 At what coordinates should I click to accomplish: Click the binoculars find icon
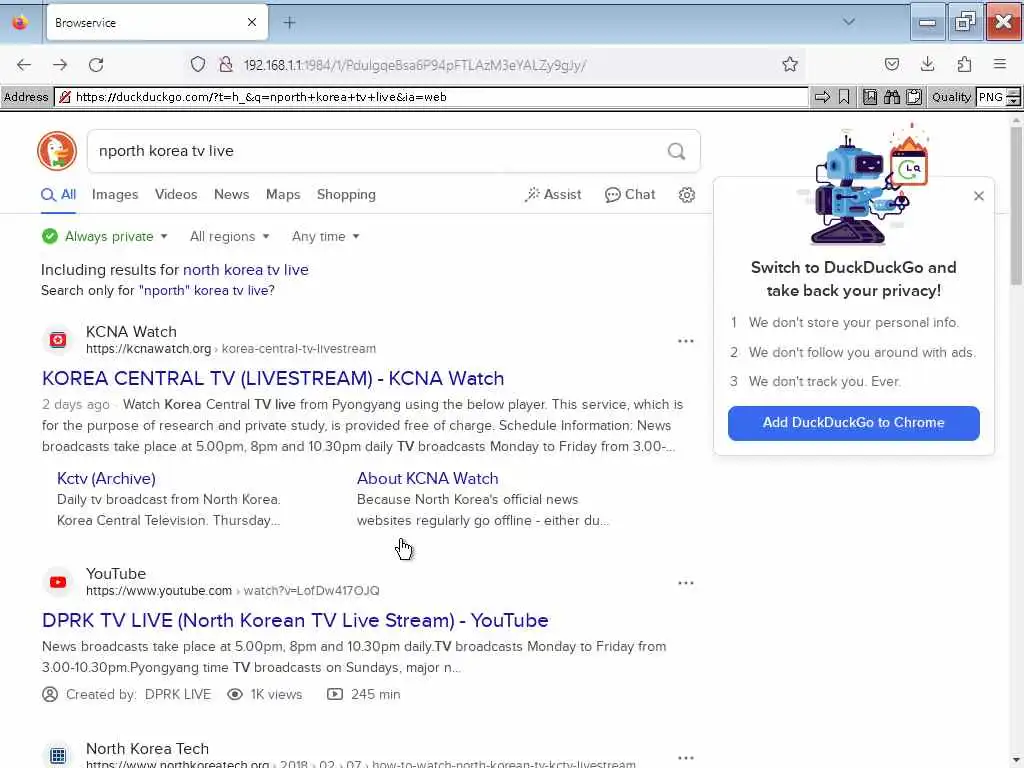click(x=891, y=97)
